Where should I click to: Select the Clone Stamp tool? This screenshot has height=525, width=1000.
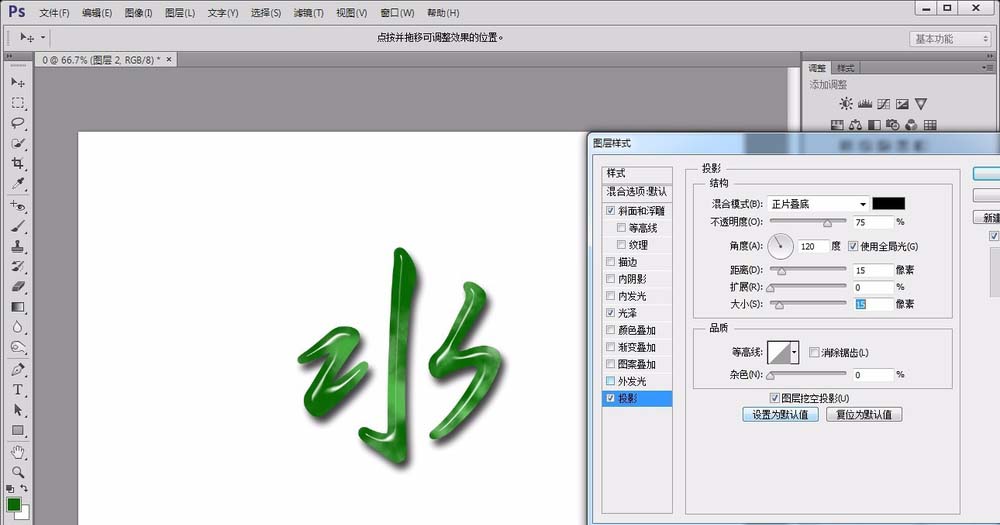[18, 246]
